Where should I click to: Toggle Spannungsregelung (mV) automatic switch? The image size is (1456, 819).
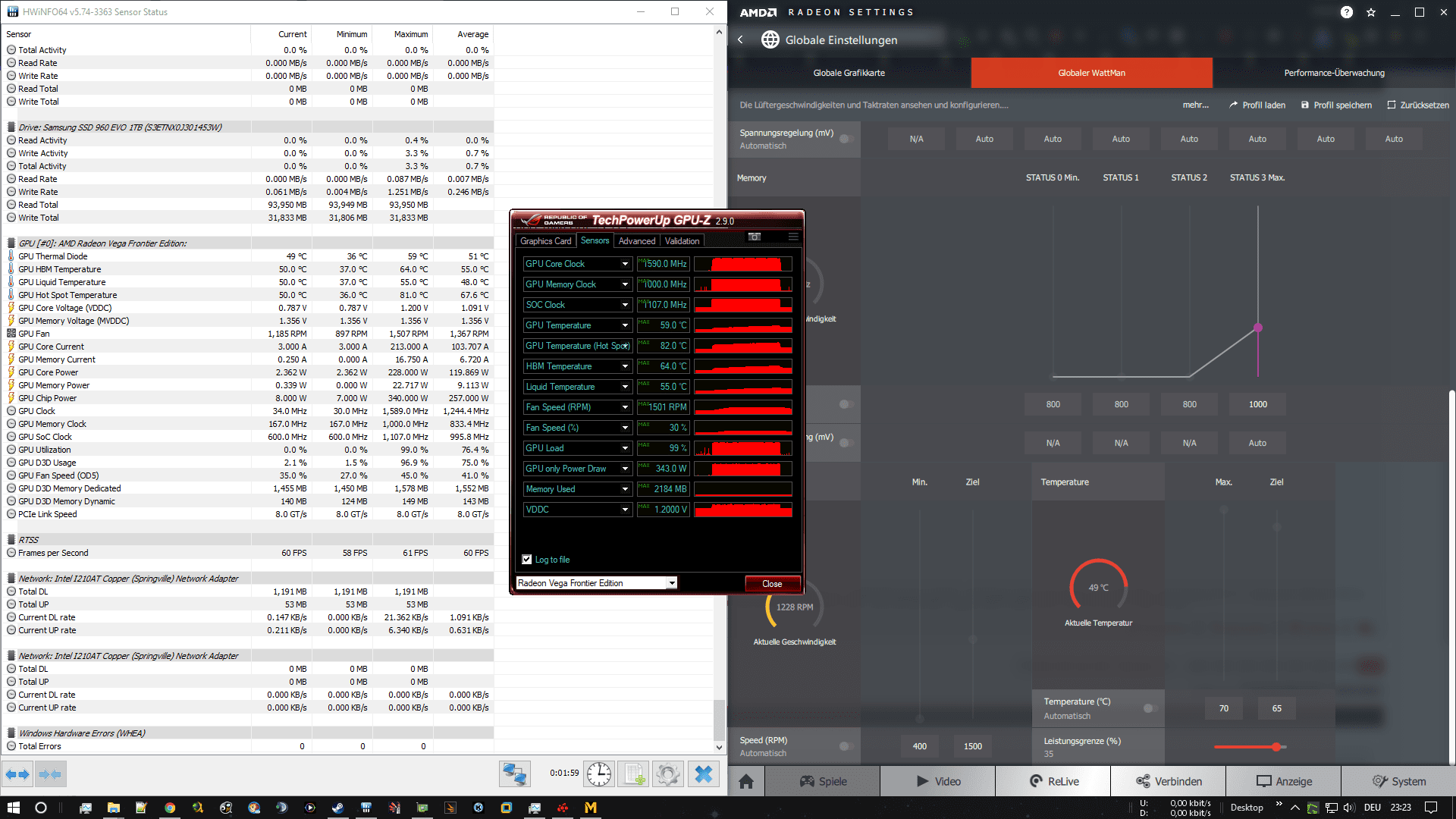point(846,139)
